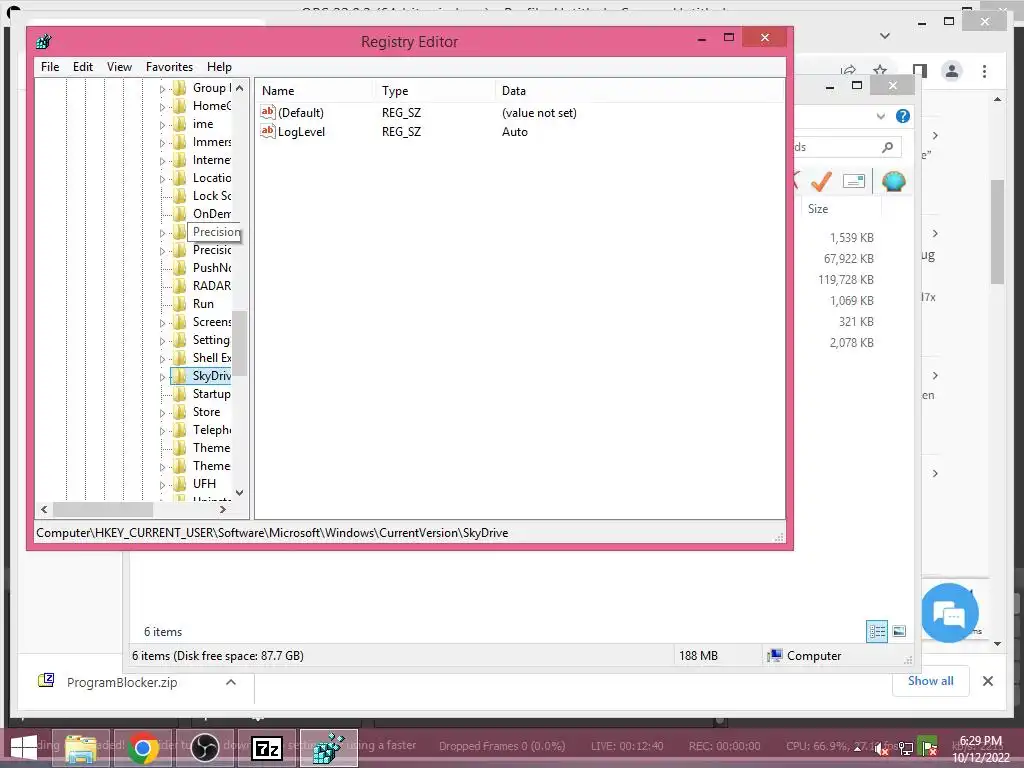This screenshot has width=1024, height=768.
Task: Click the Registry Editor title bar icon
Action: tap(44, 42)
